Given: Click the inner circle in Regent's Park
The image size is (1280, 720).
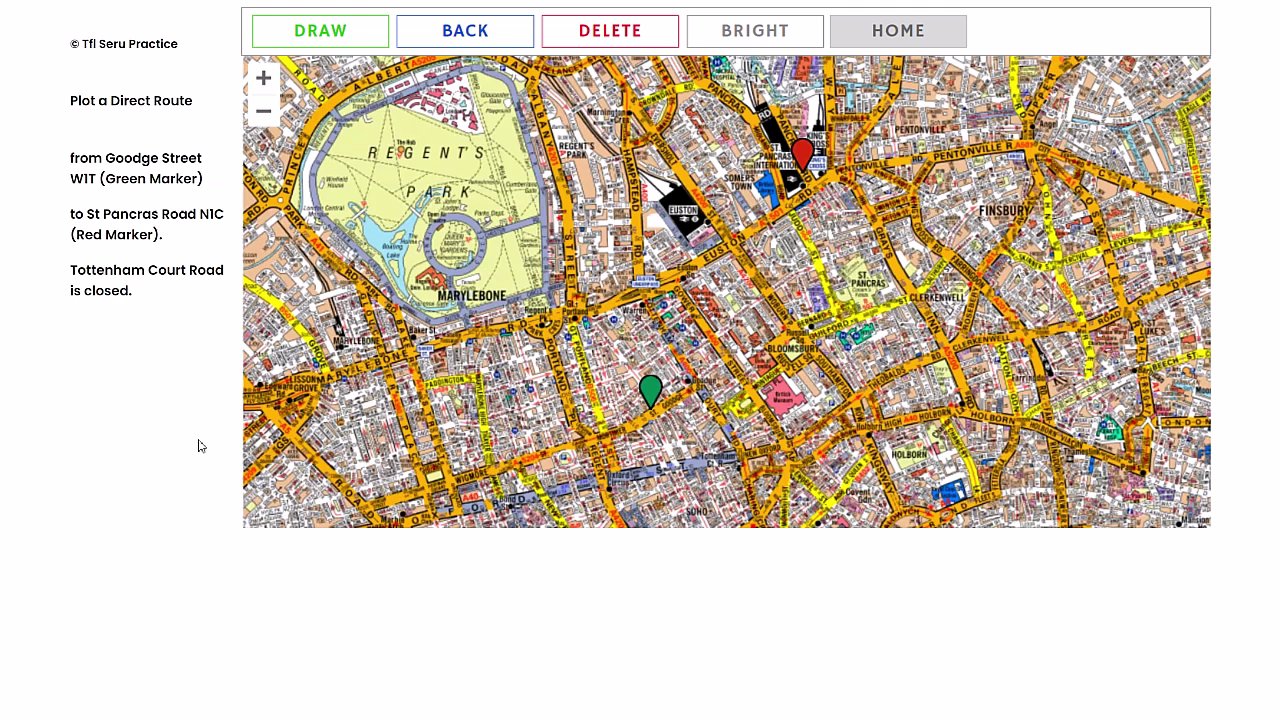Looking at the screenshot, I should (457, 240).
